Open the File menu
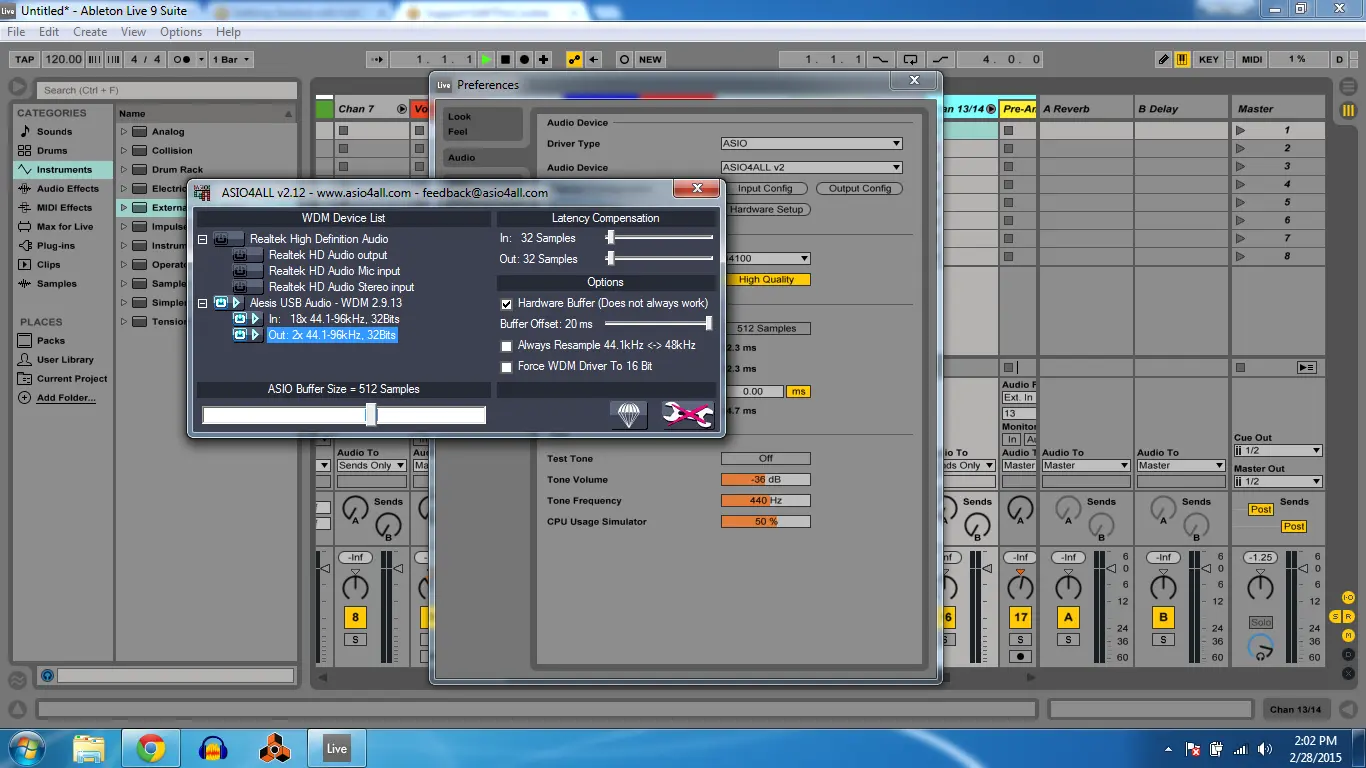Image resolution: width=1366 pixels, height=768 pixels. (16, 32)
